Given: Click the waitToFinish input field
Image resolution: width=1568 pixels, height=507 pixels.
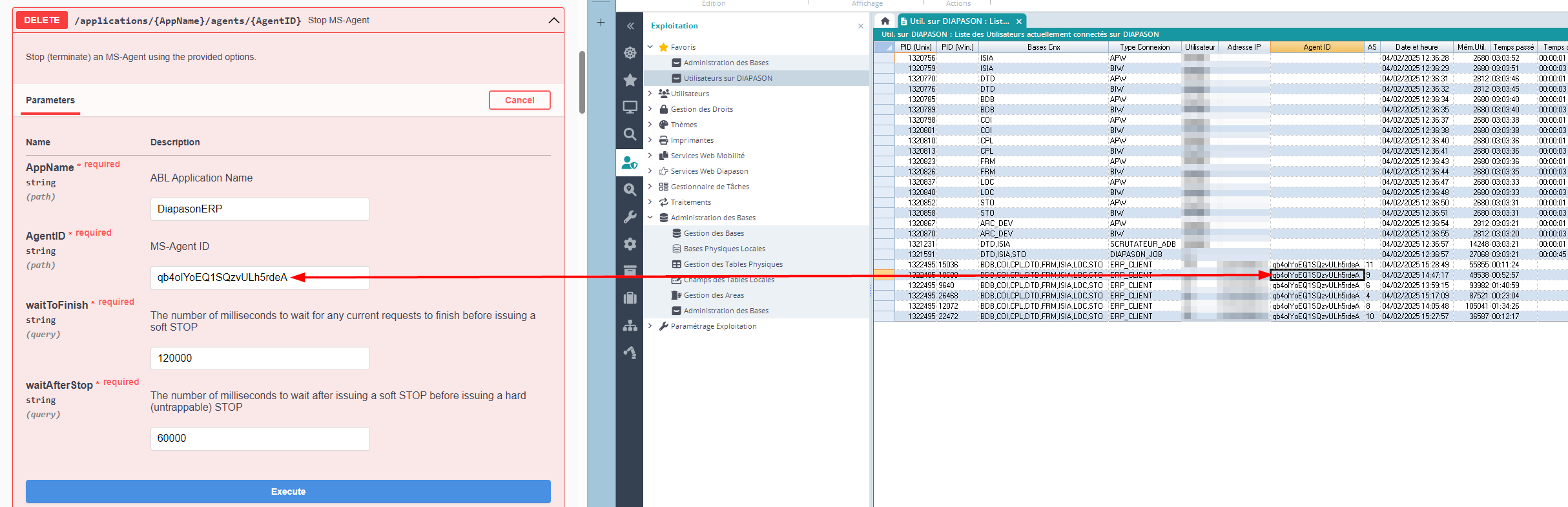Looking at the screenshot, I should click(260, 358).
